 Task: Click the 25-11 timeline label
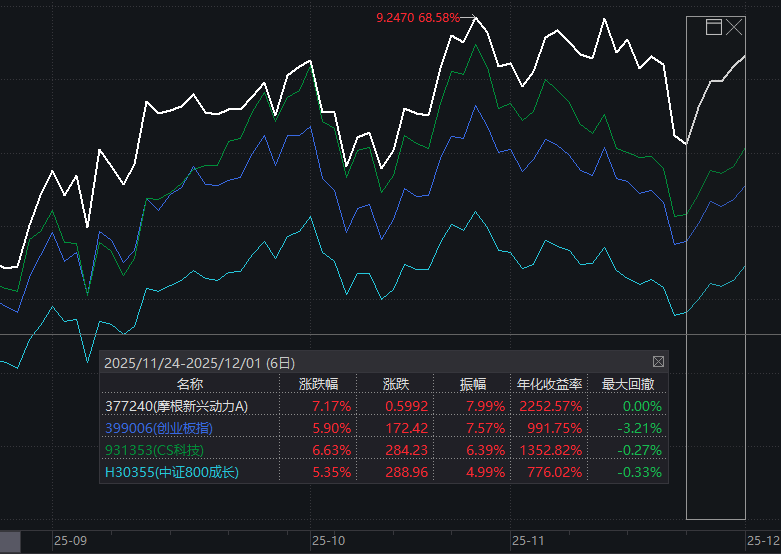pos(528,541)
